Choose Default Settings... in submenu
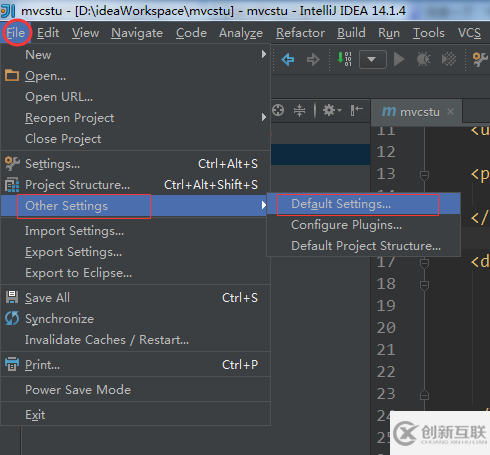 click(x=364, y=204)
